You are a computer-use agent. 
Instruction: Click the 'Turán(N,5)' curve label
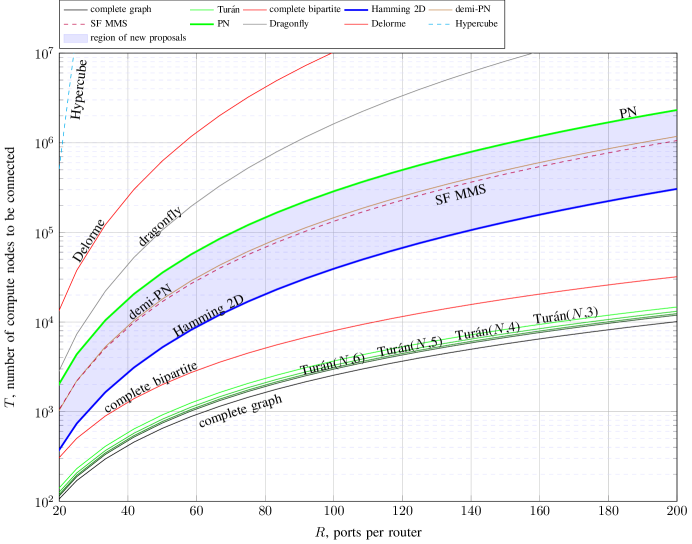point(410,347)
